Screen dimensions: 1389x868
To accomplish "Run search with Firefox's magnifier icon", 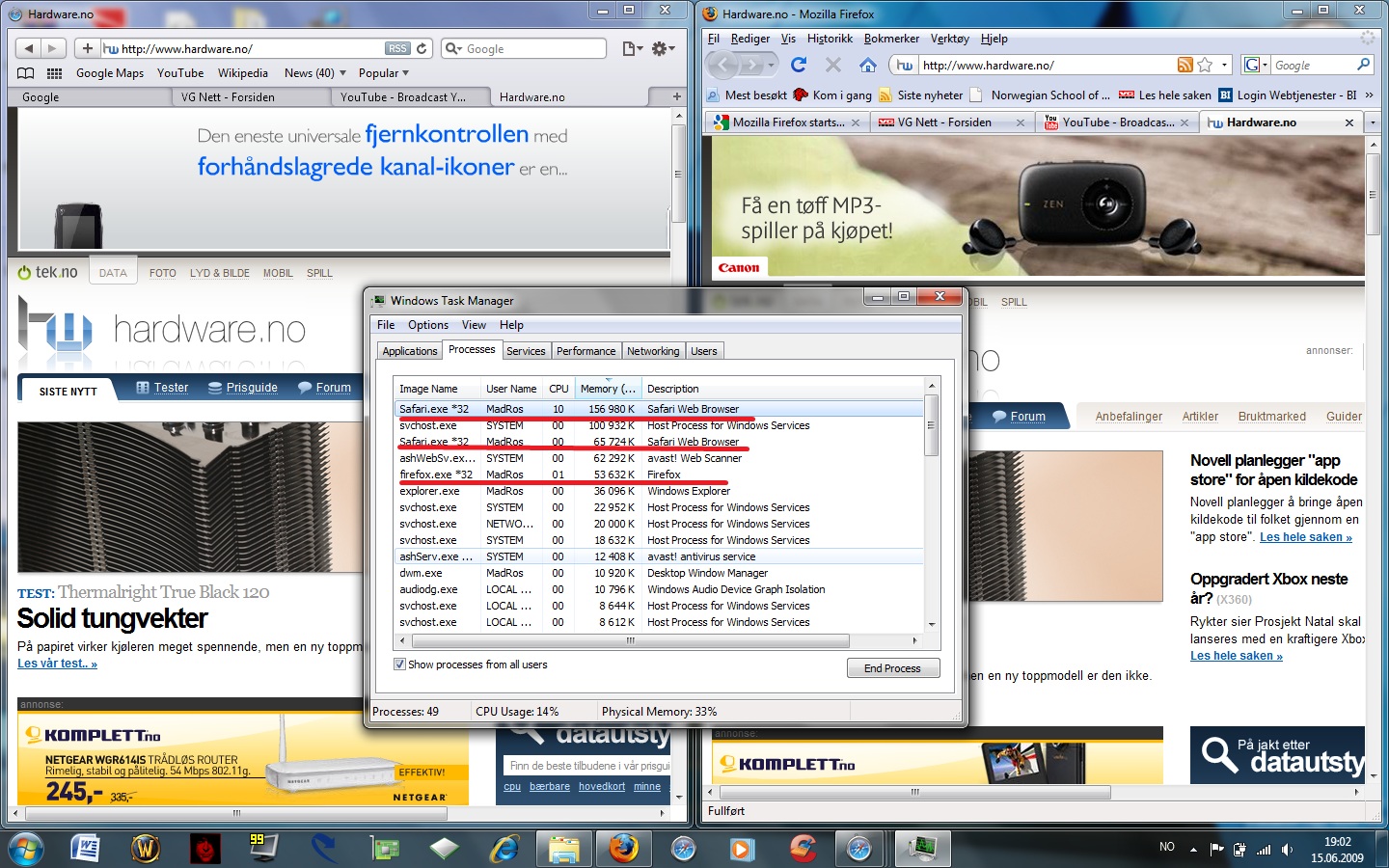I will [x=1363, y=65].
